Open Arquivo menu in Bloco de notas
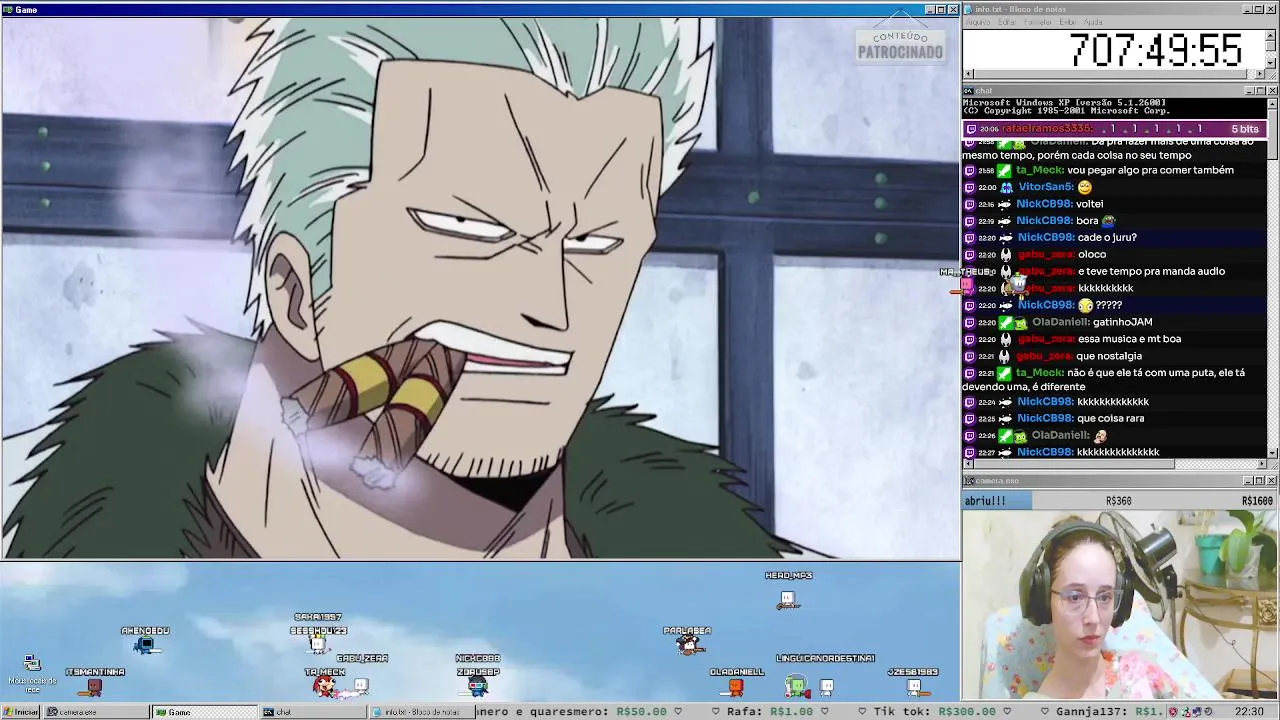This screenshot has width=1280, height=720. pos(977,22)
